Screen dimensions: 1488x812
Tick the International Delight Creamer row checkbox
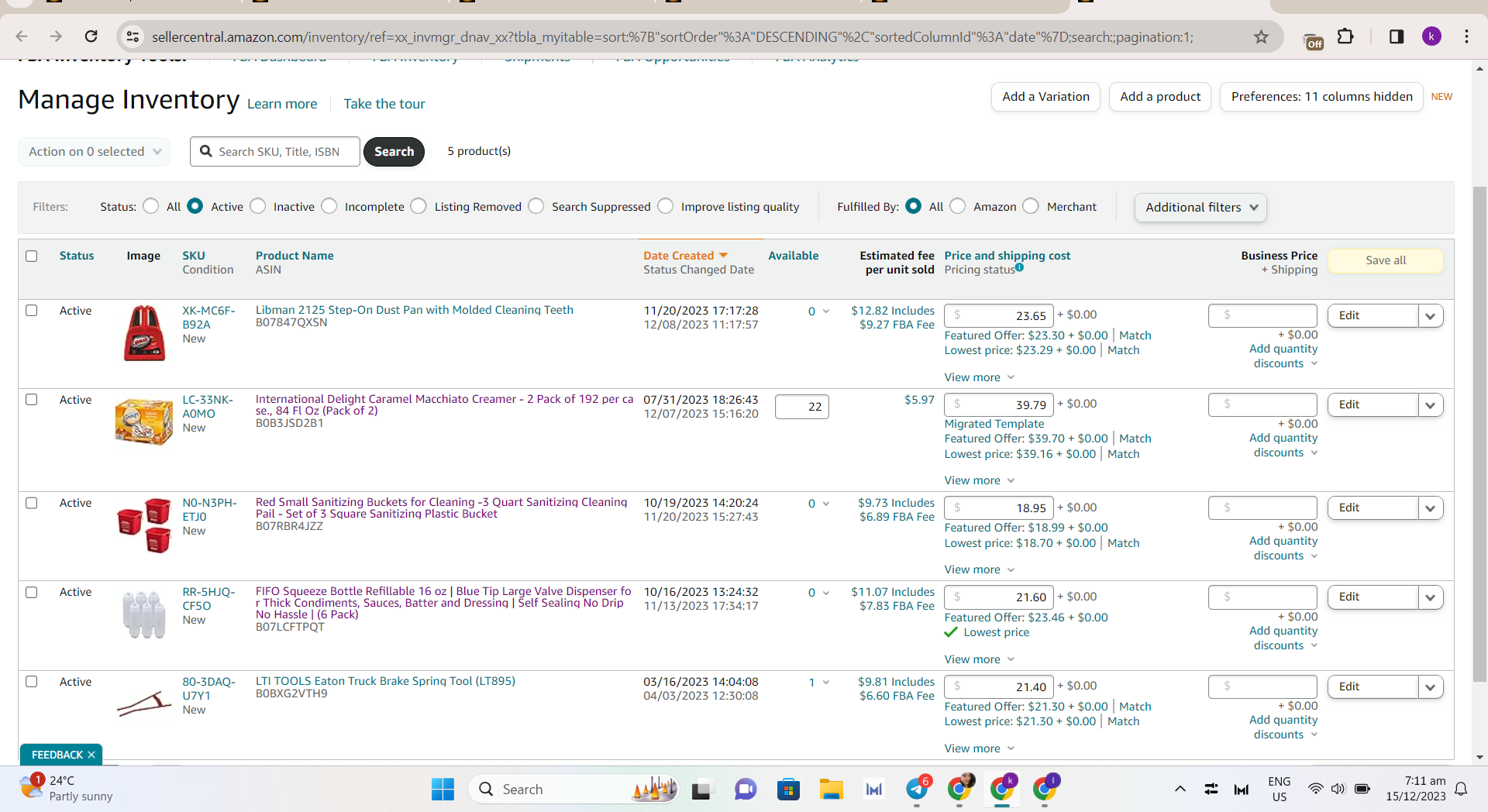[x=32, y=399]
